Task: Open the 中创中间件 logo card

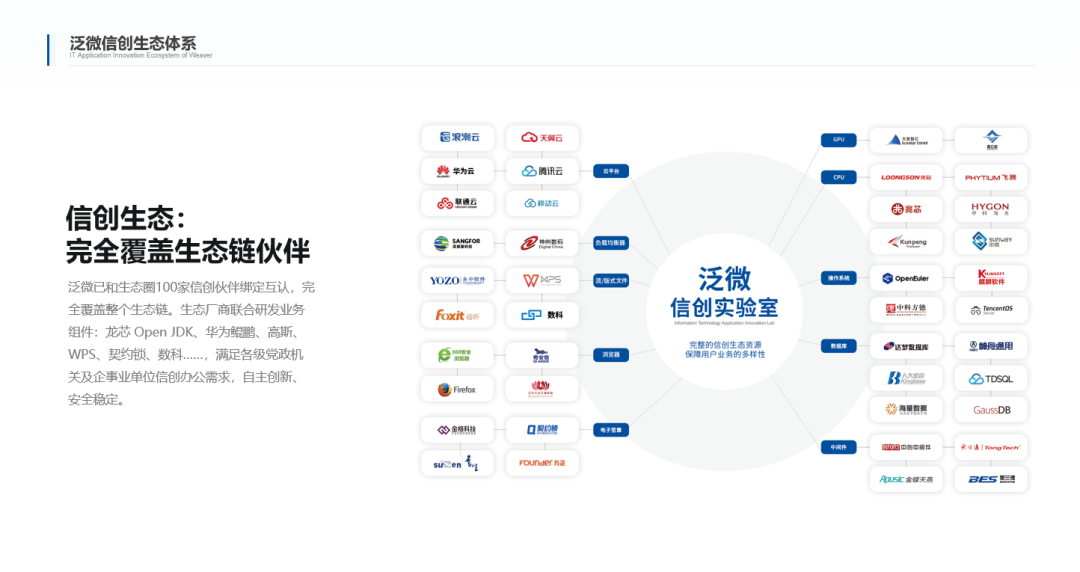Action: click(x=906, y=447)
